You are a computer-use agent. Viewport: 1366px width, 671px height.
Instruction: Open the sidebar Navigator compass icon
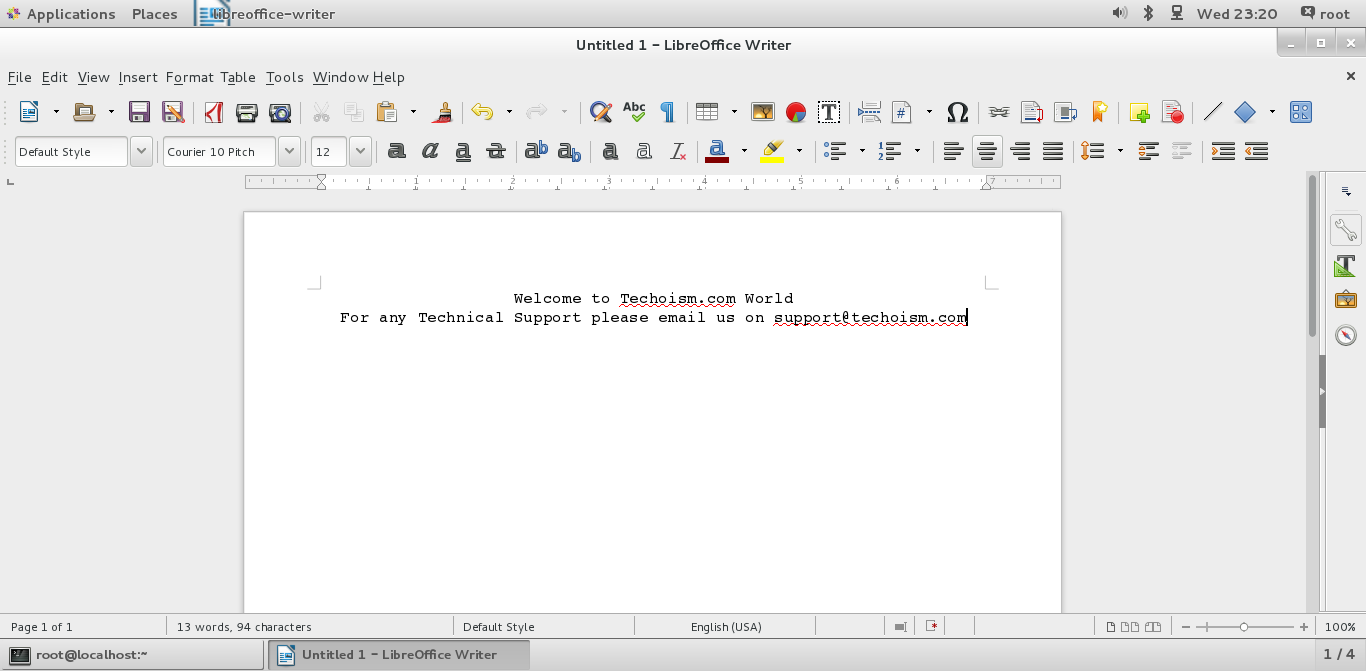(x=1346, y=335)
